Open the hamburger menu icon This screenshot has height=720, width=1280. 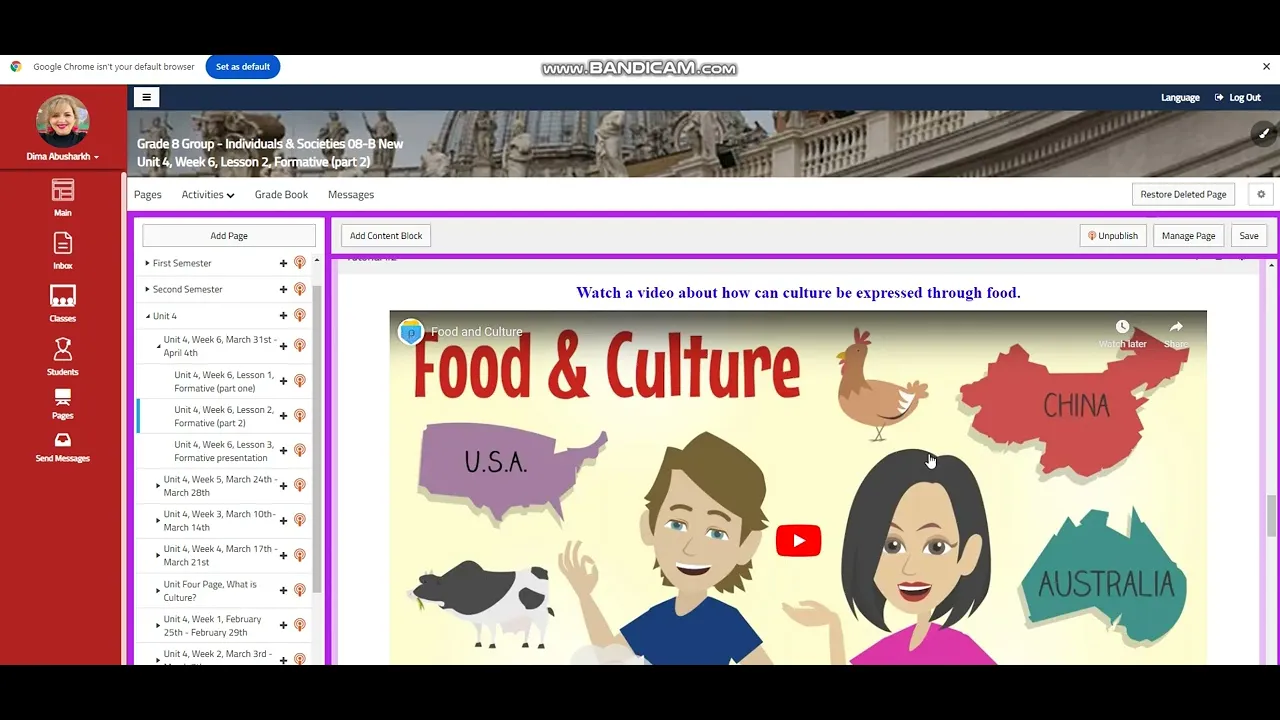click(x=146, y=97)
